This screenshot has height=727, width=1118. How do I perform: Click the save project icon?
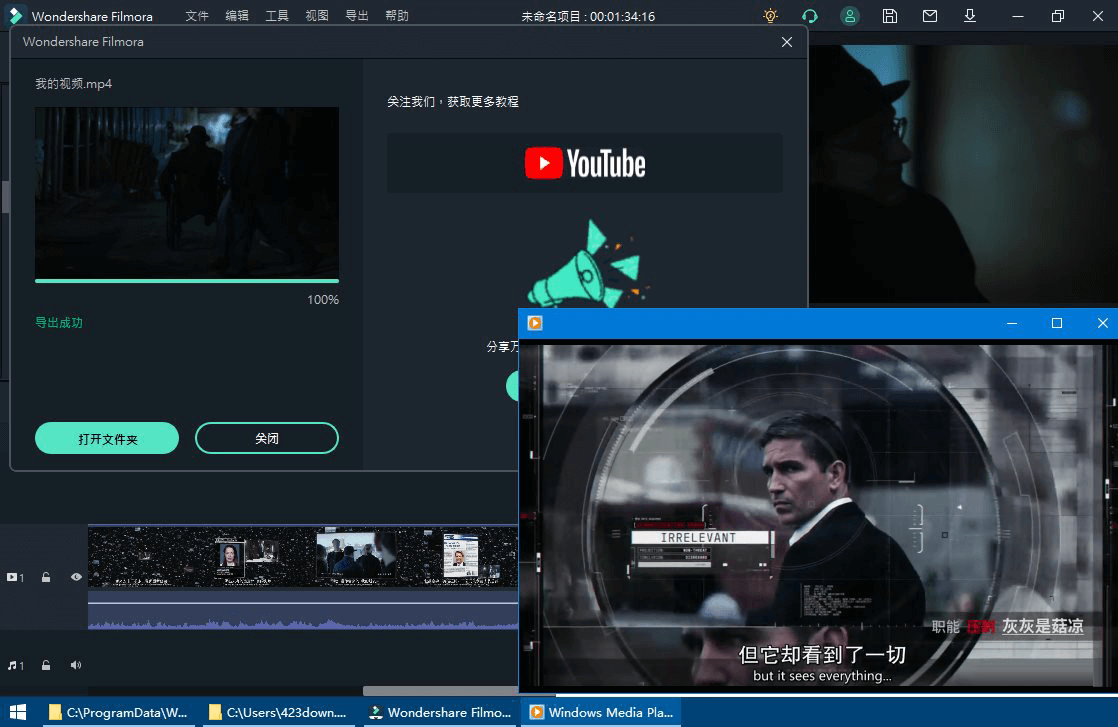click(889, 16)
